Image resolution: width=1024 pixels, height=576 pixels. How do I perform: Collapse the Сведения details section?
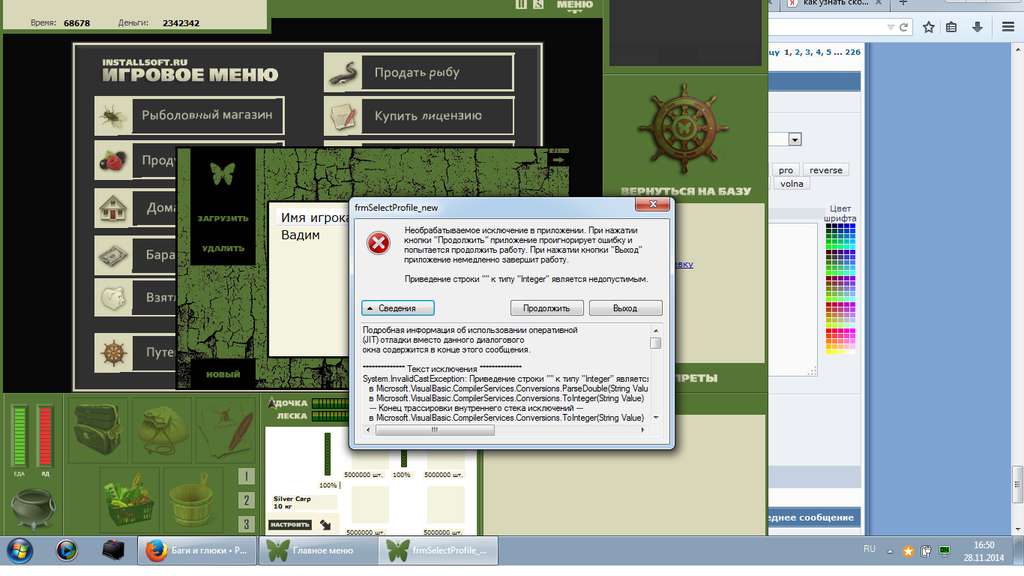398,308
